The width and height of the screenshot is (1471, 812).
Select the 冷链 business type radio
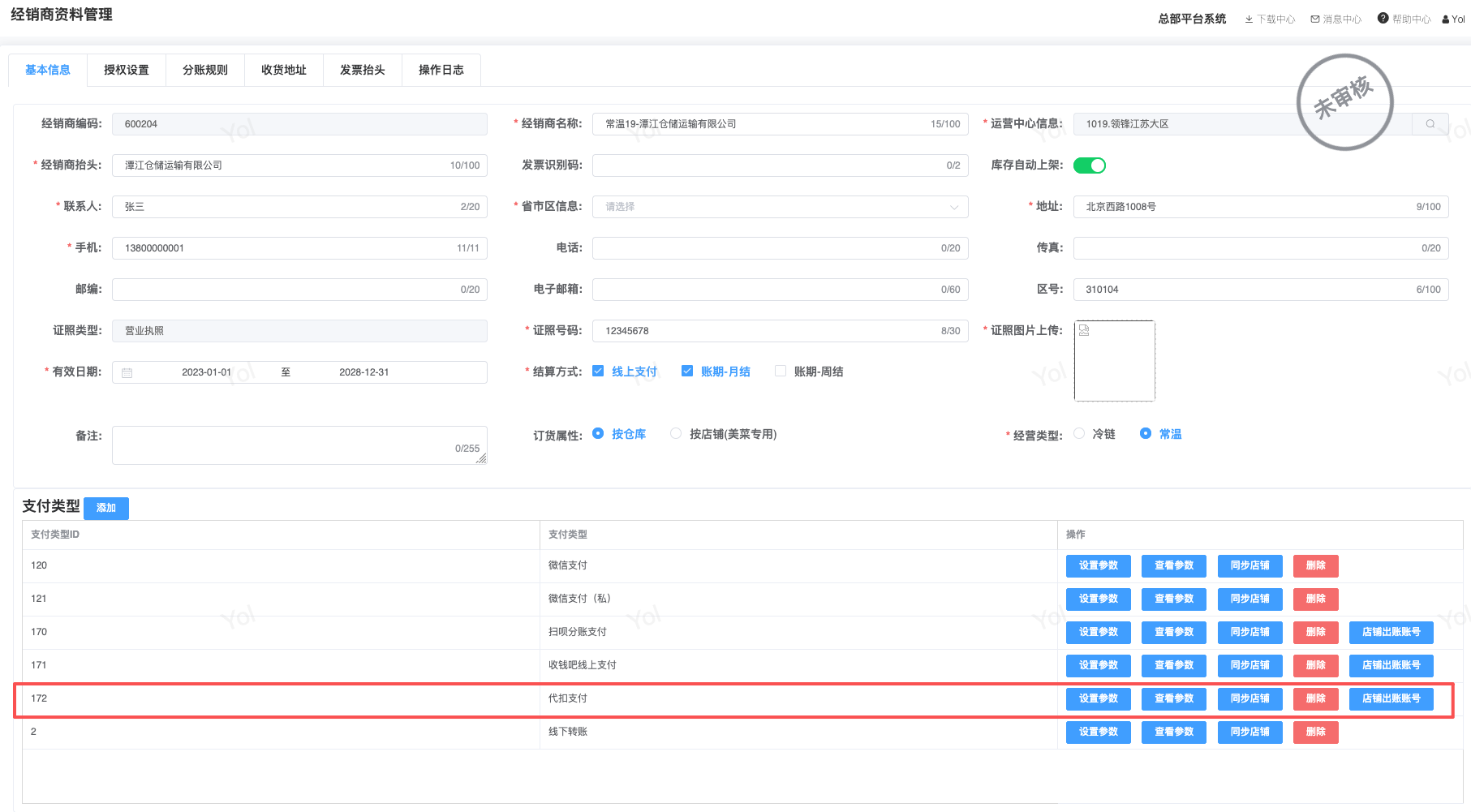pyautogui.click(x=1079, y=434)
